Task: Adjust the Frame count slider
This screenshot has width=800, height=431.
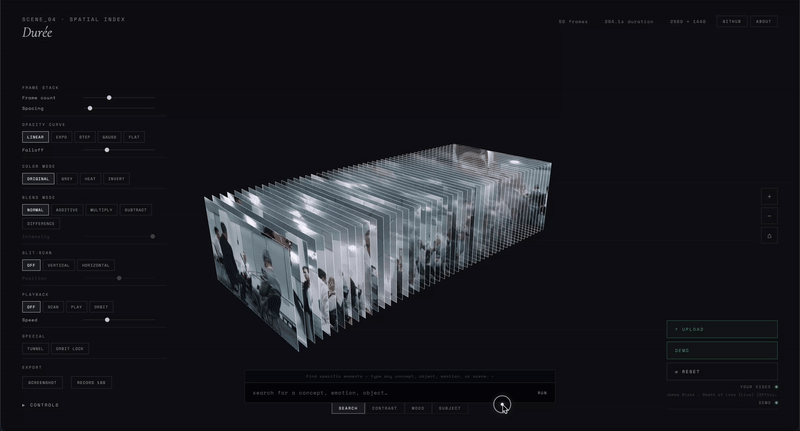Action: pos(119,97)
